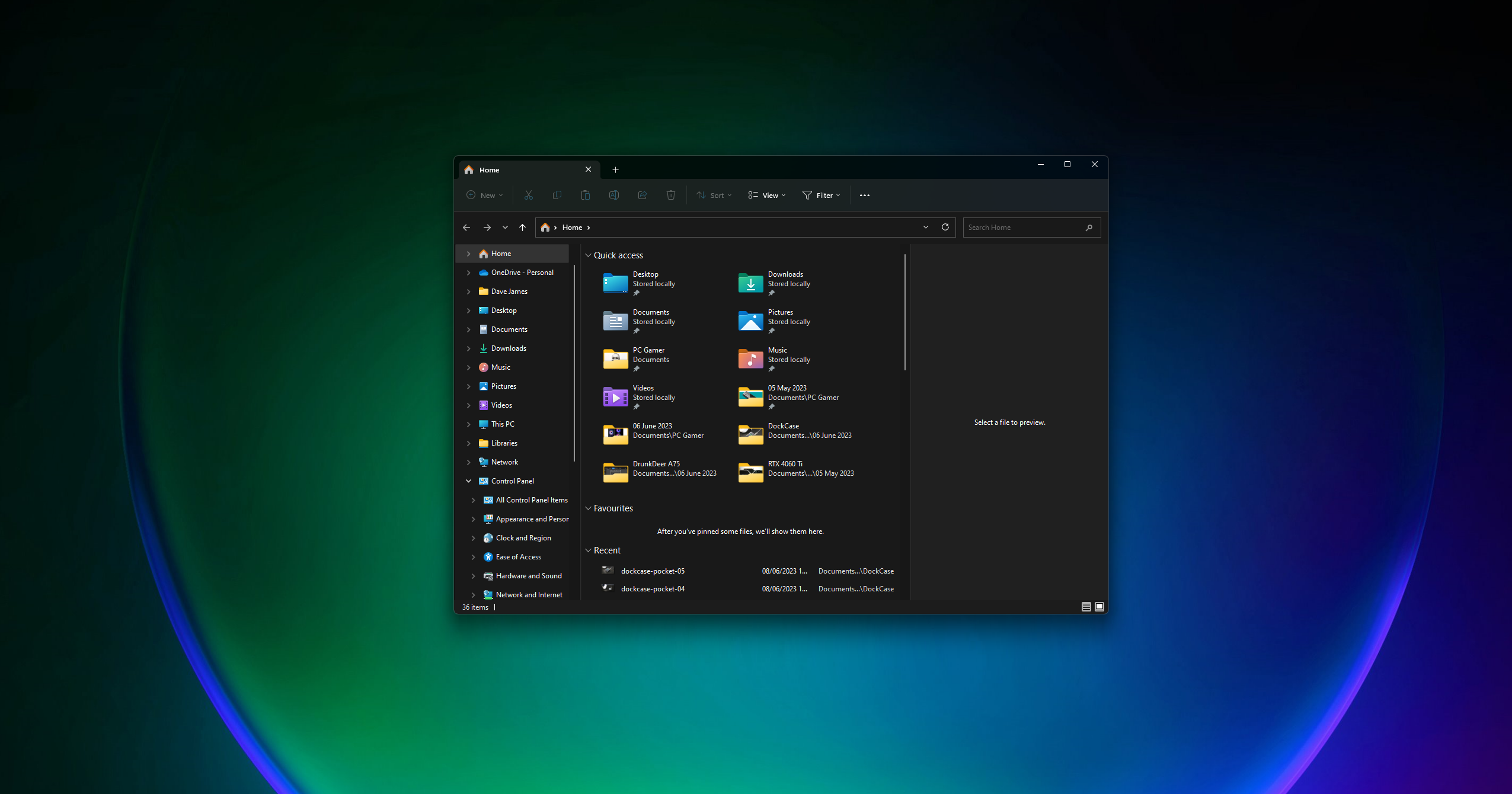Screen dimensions: 1512x794
Task: Click the Refresh icon next to the address bar
Action: coord(945,227)
